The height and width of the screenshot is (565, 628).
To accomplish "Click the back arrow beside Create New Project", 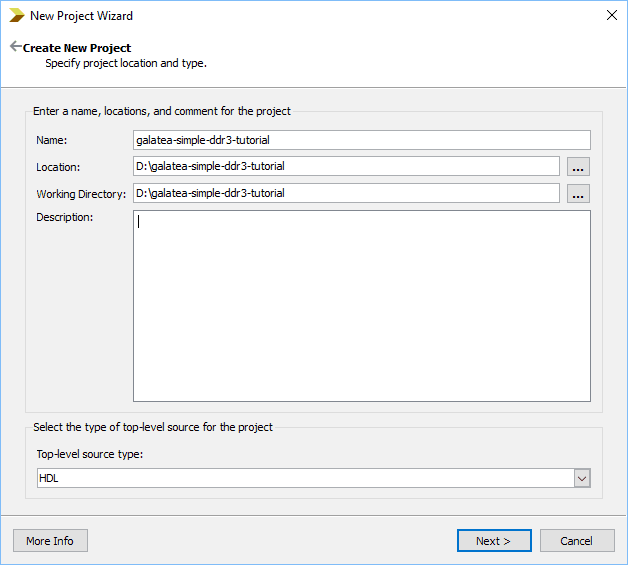I will pos(15,47).
